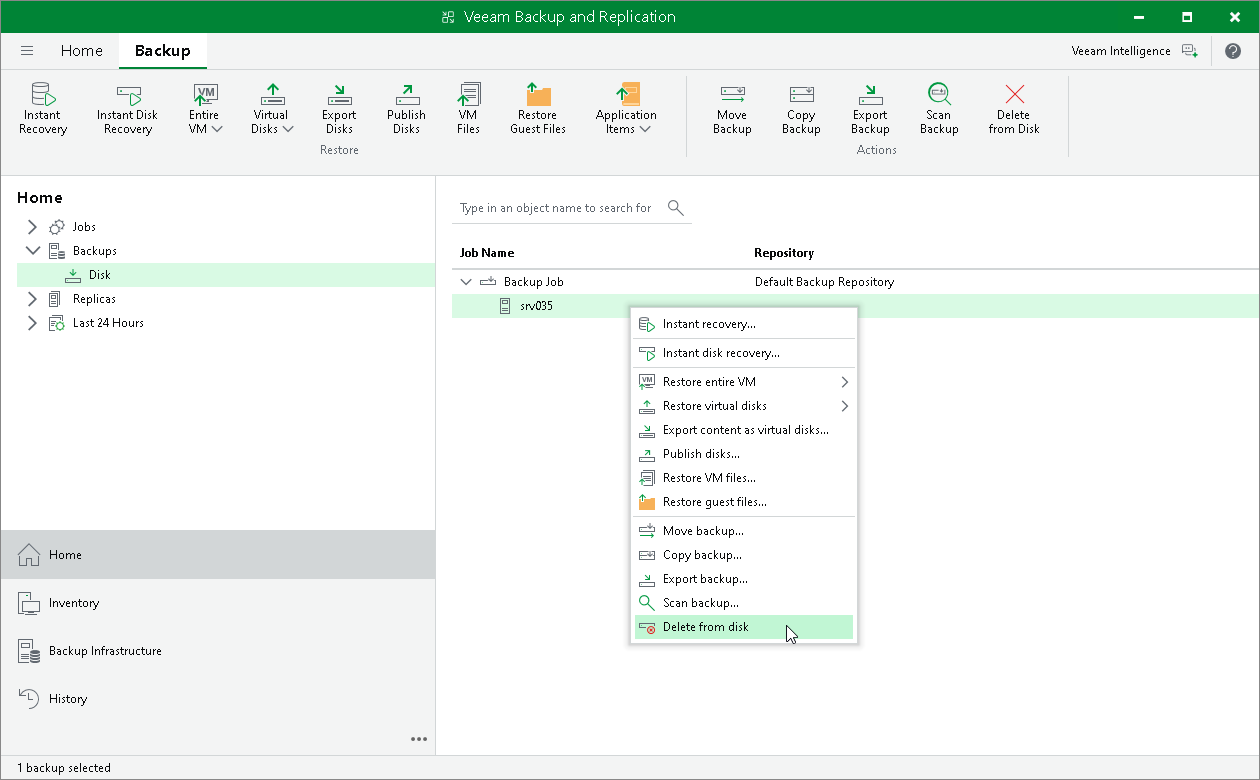Expand the Replicas tree node
The image size is (1260, 780).
coord(33,299)
